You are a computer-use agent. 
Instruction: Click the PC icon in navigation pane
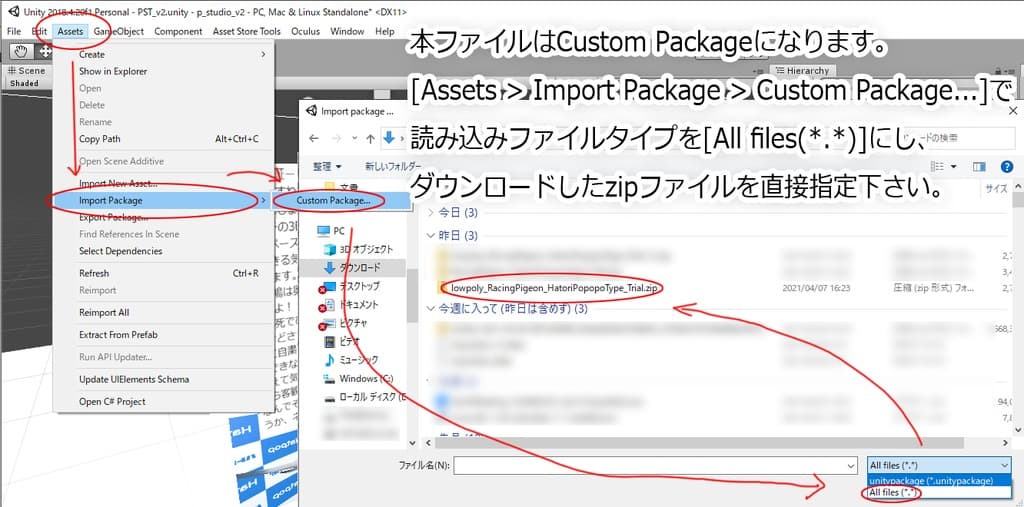(323, 231)
